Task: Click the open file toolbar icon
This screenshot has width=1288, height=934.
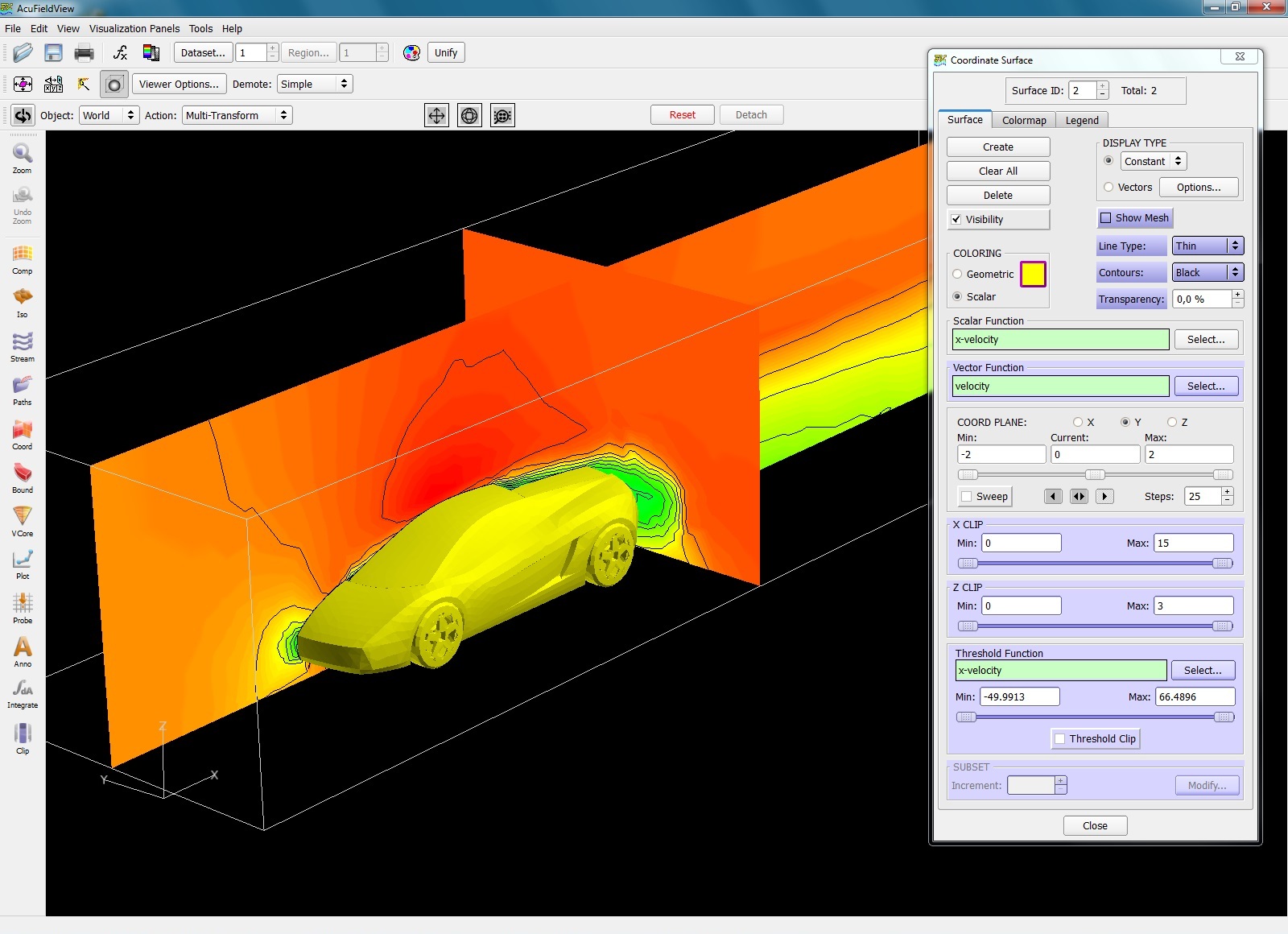Action: click(23, 53)
